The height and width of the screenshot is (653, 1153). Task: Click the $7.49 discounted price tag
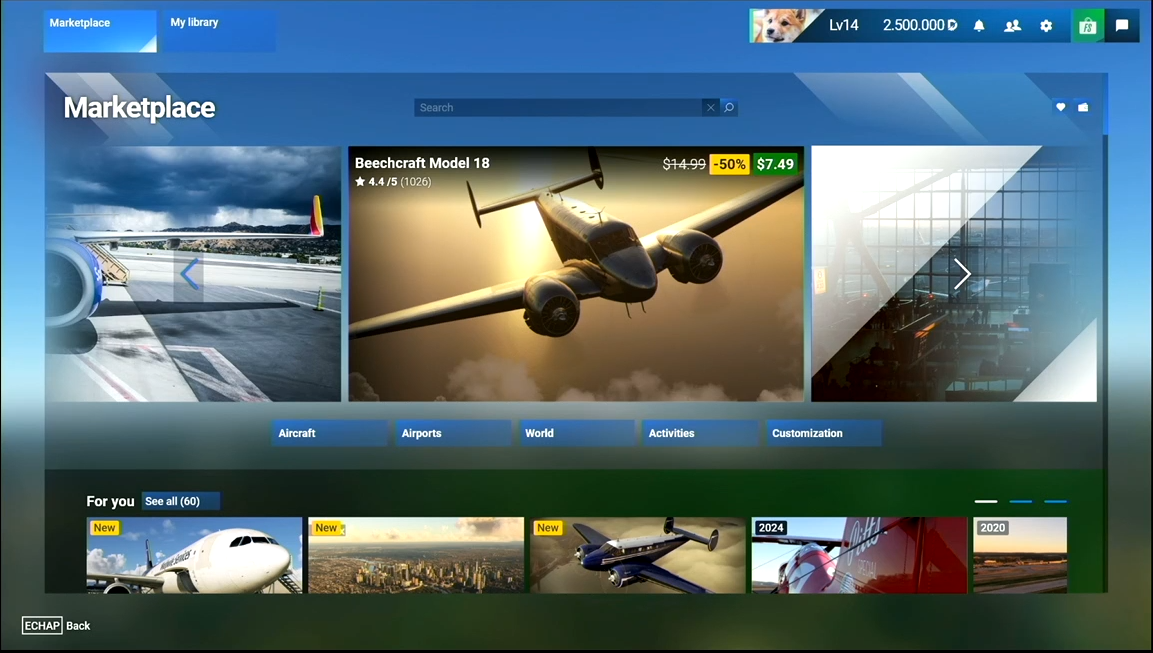point(775,164)
